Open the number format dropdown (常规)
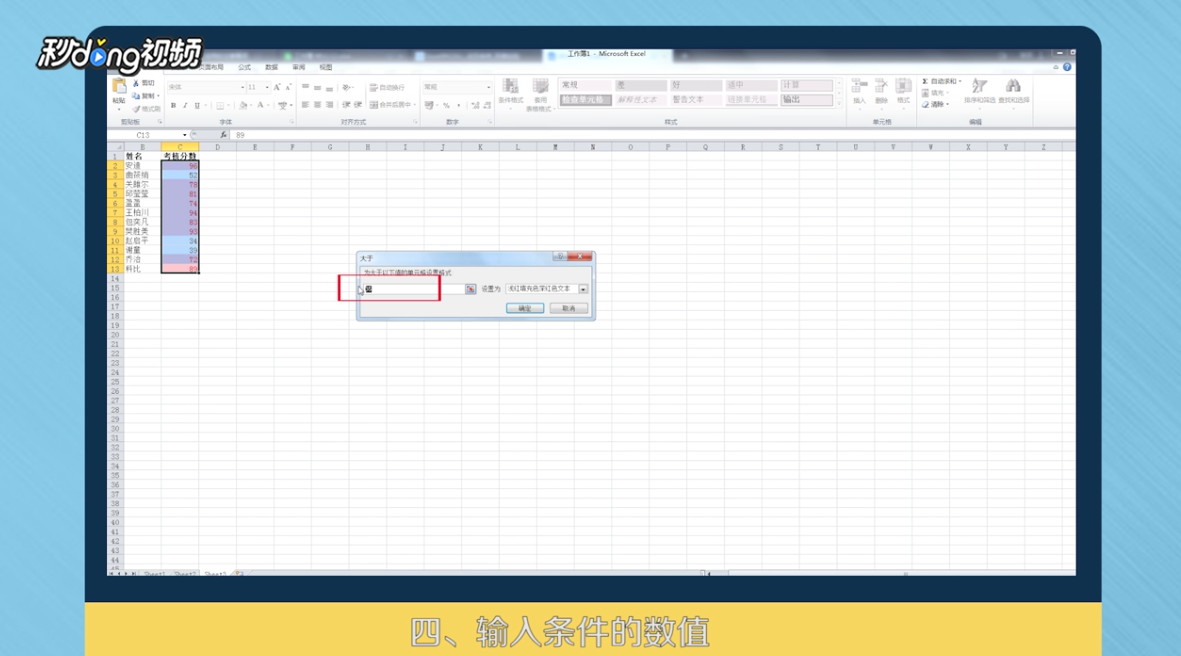Viewport: 1181px width, 656px height. 488,87
